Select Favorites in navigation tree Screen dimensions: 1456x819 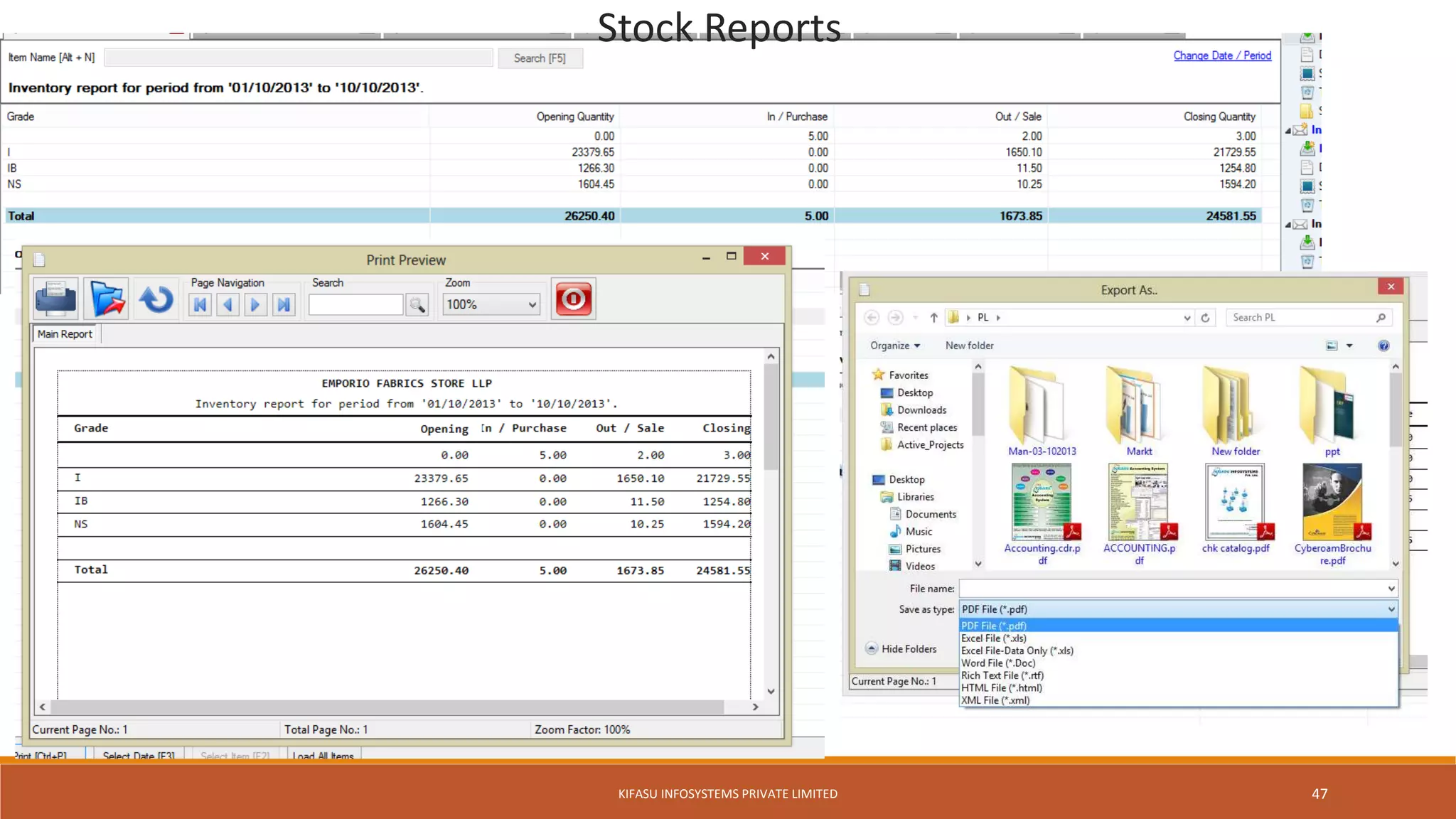click(x=908, y=375)
